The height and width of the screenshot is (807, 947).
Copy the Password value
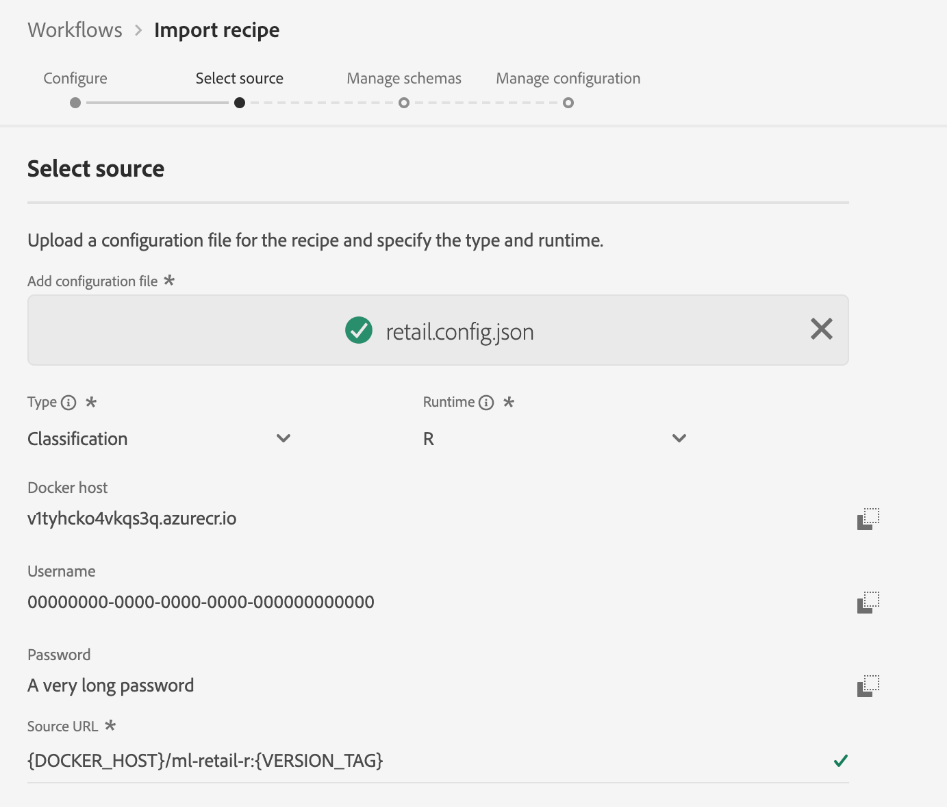point(868,686)
